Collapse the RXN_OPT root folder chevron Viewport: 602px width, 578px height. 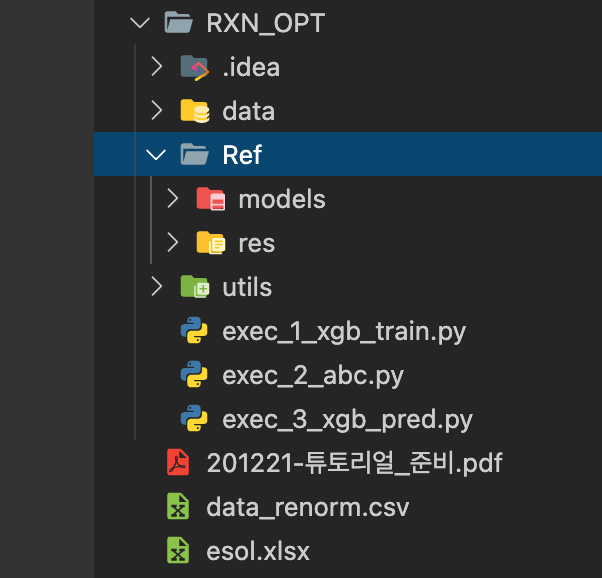click(x=140, y=23)
